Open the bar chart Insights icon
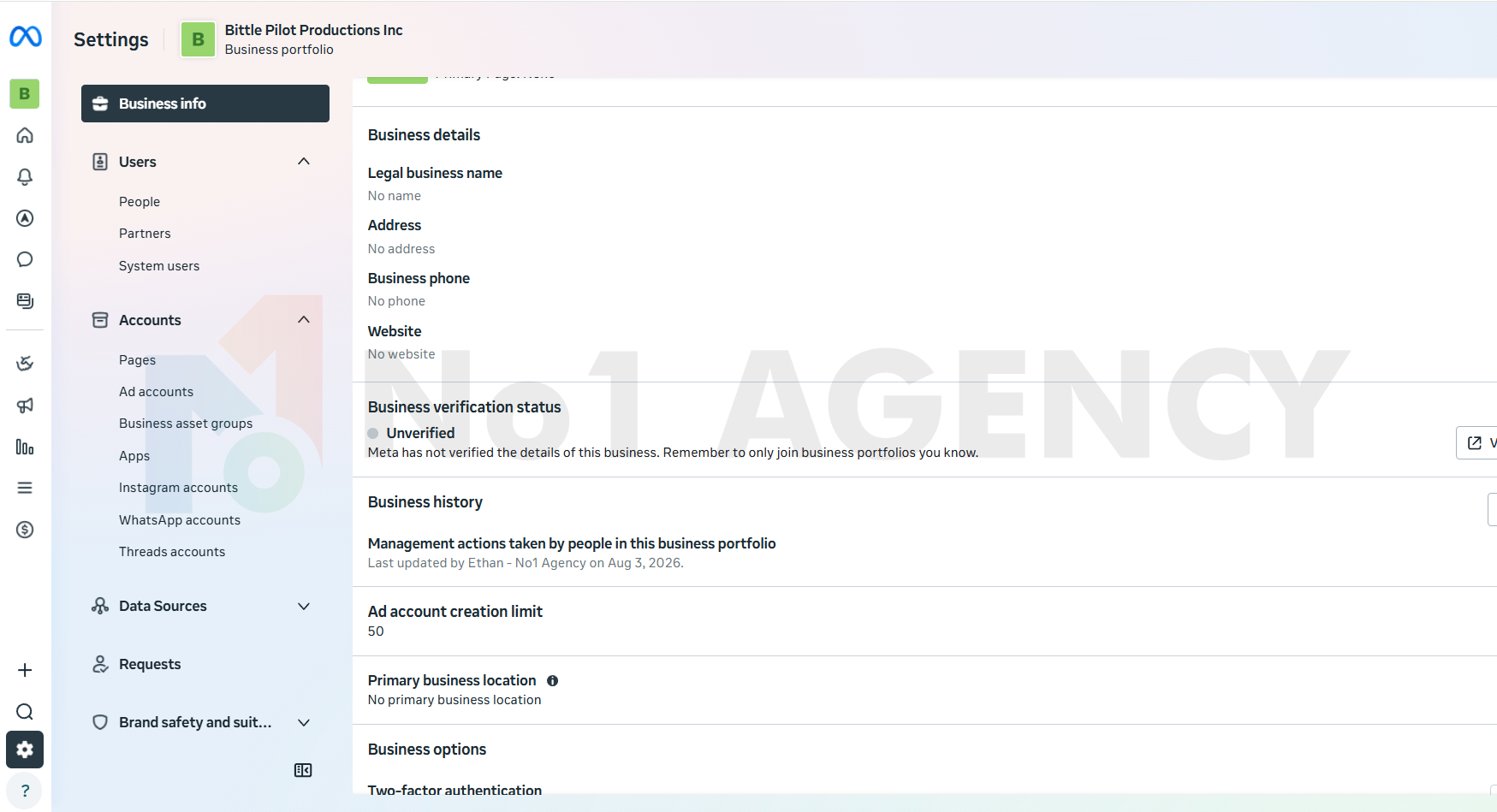 click(x=25, y=447)
